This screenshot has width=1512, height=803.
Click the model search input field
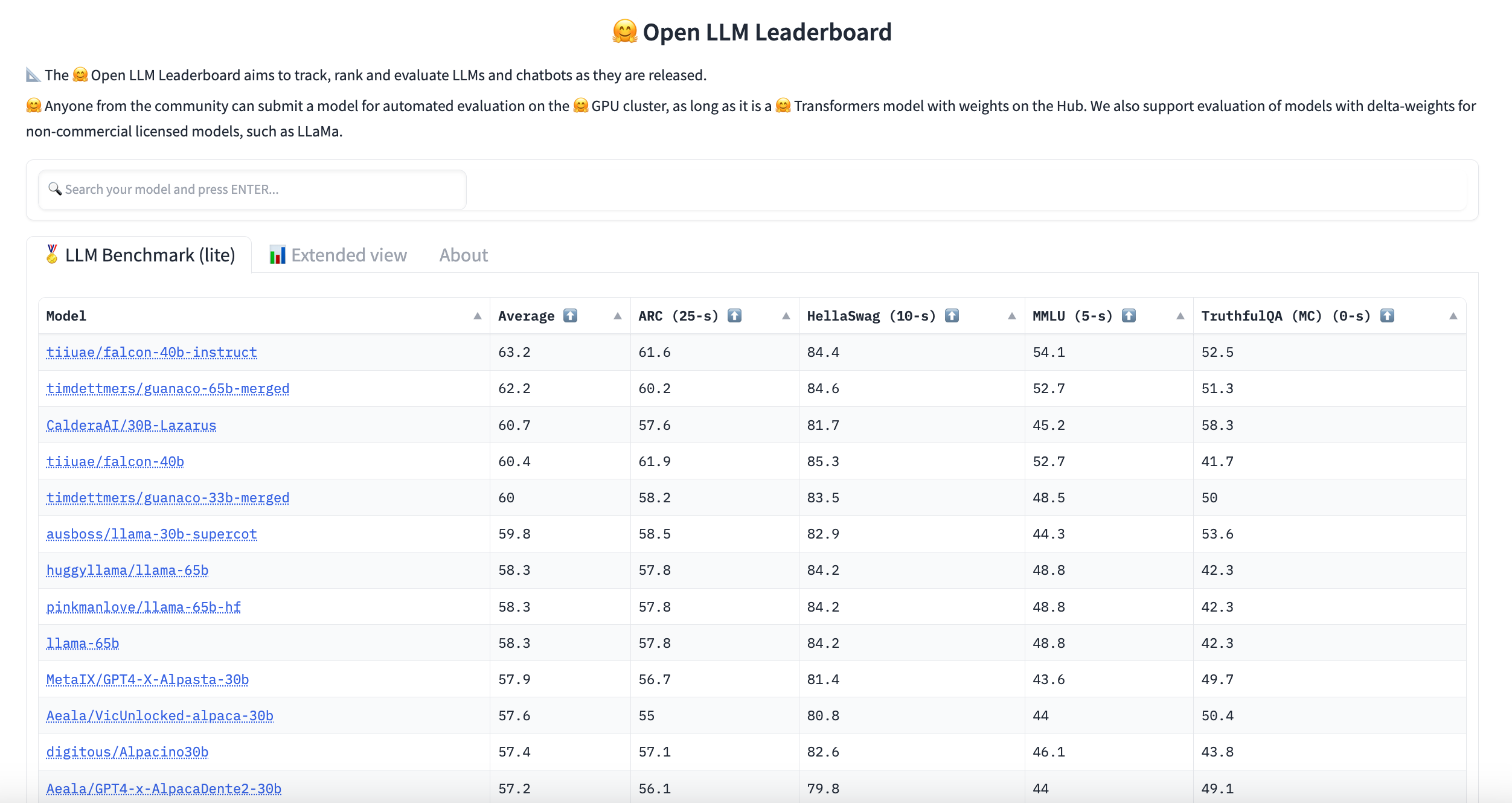[x=252, y=189]
